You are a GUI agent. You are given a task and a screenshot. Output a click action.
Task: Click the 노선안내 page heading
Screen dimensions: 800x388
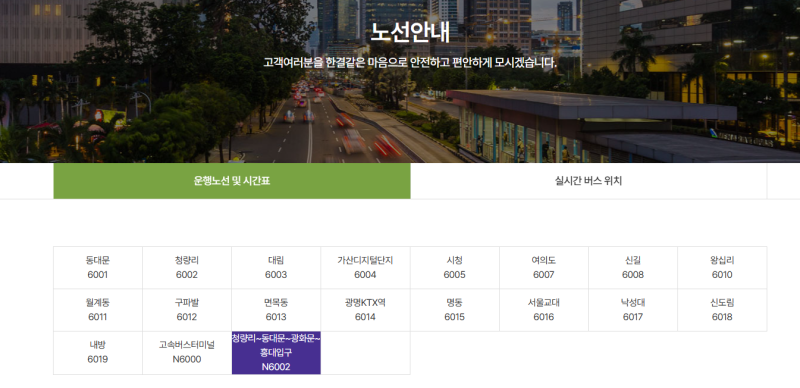[410, 32]
